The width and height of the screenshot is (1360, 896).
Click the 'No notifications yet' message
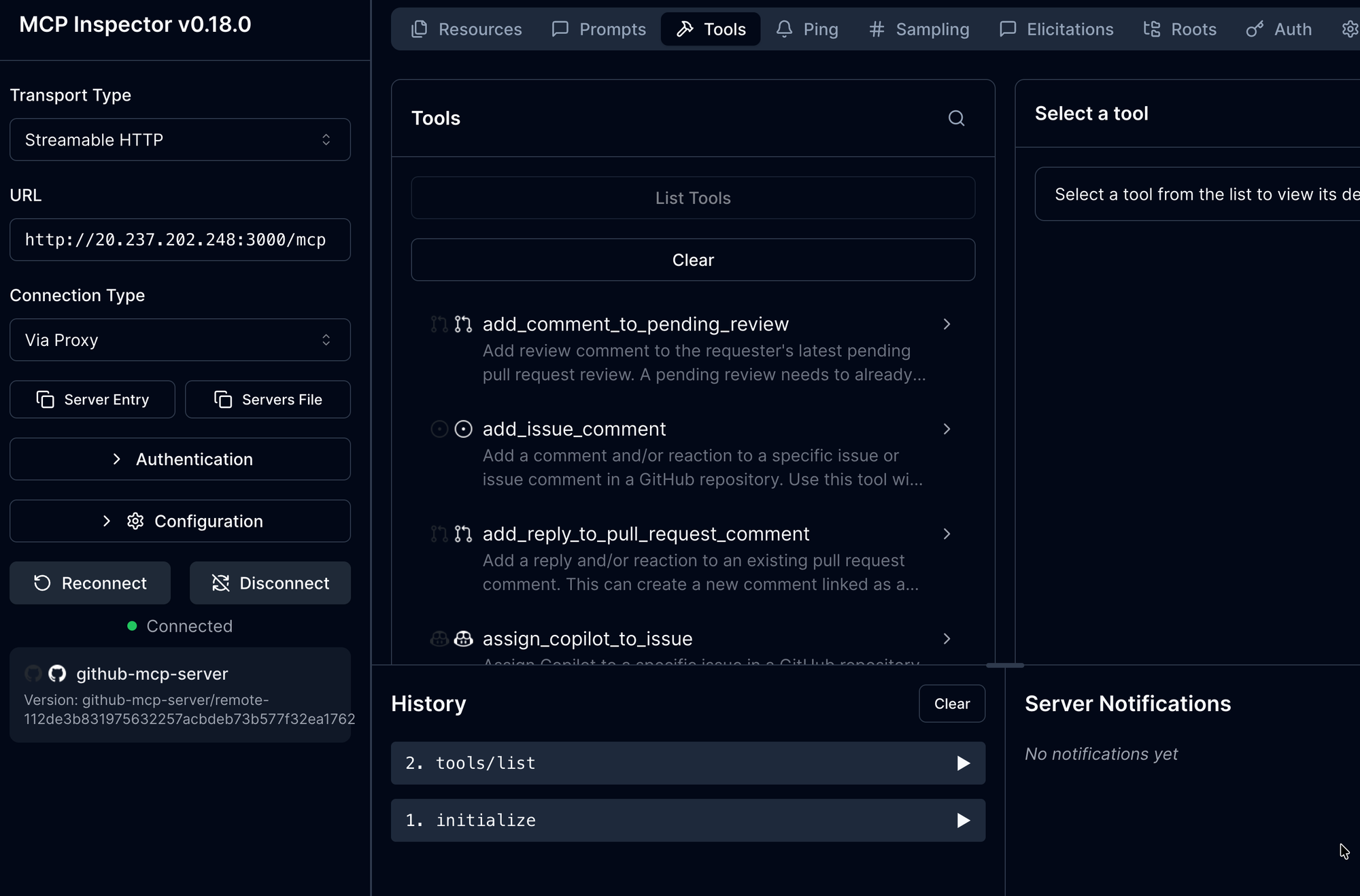(x=1101, y=754)
